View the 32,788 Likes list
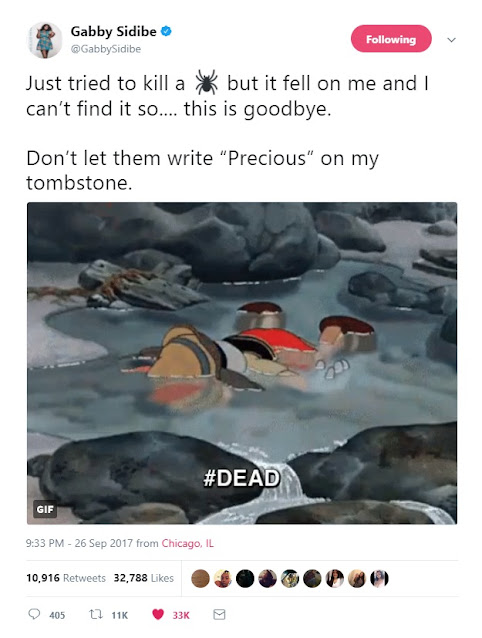 pos(144,578)
